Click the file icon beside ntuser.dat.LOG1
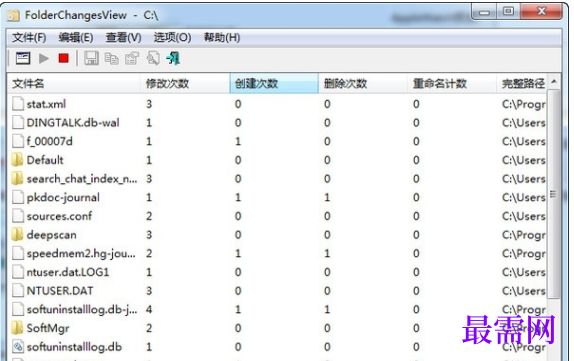Screen dimensions: 574x361 click(18, 272)
